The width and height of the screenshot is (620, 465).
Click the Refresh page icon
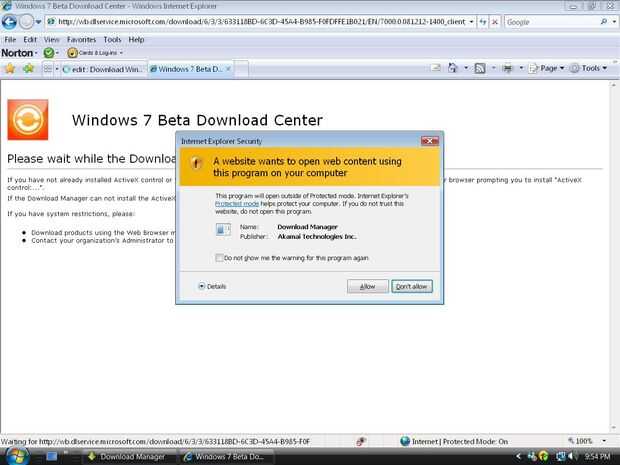click(483, 22)
